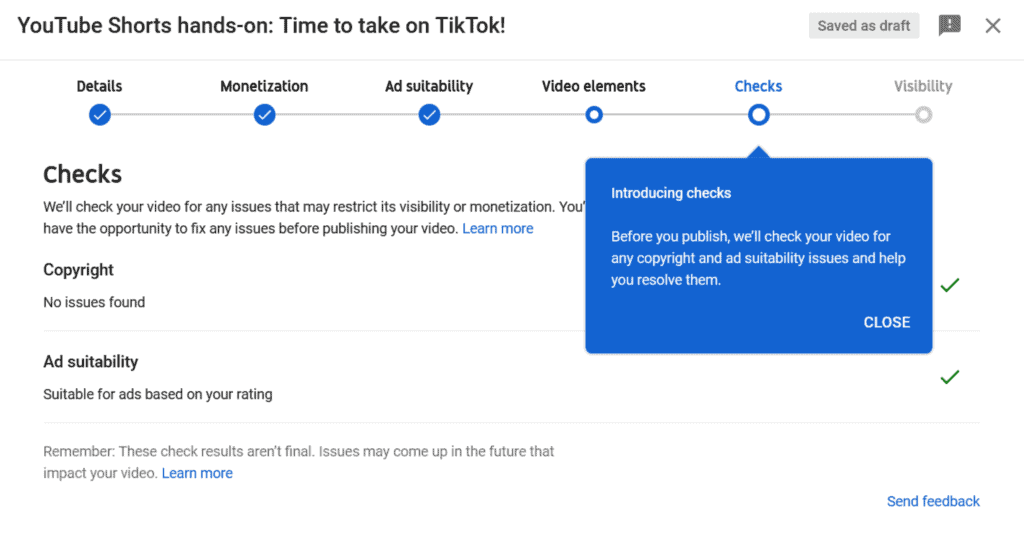Close the upload dialog with X icon
The image size is (1024, 543).
tap(993, 25)
